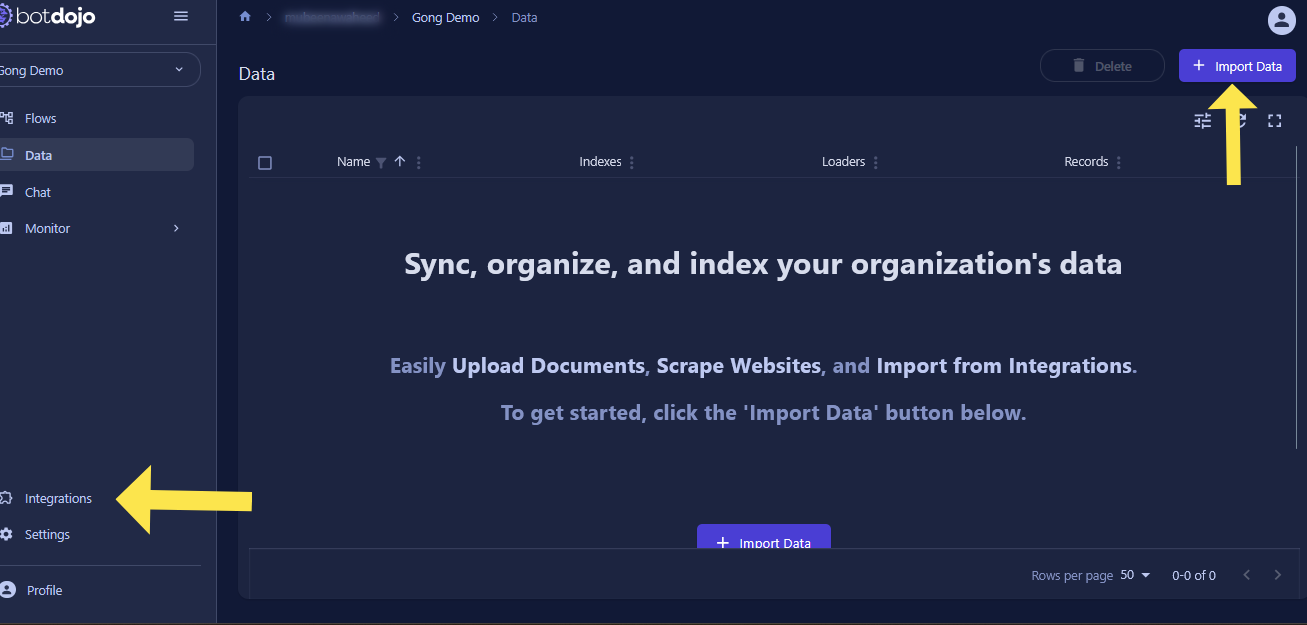Screen dimensions: 1307x625
Task: Expand the Monitor submenu chevron
Action: pyautogui.click(x=176, y=228)
